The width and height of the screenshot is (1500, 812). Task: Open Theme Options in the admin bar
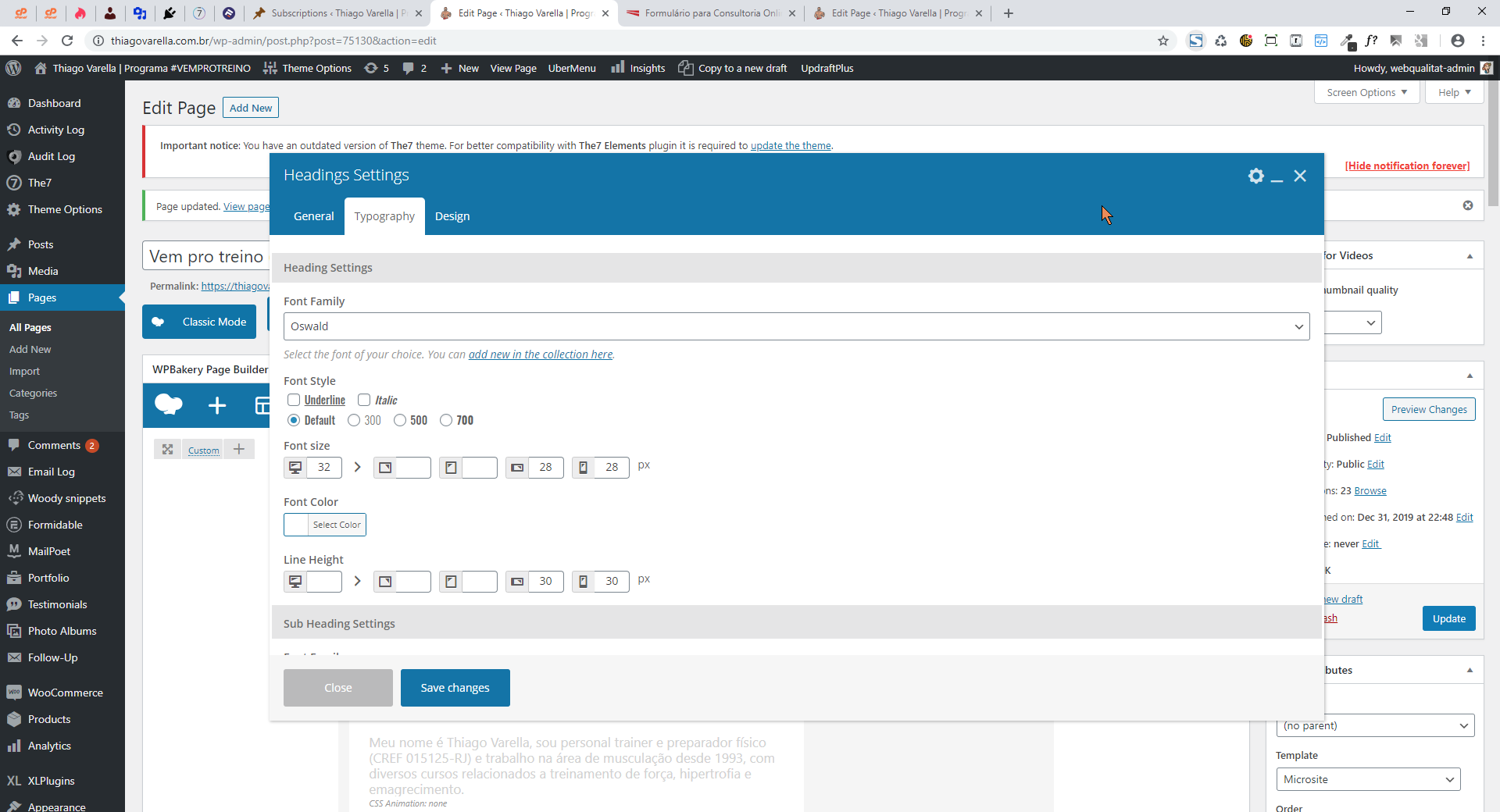[x=308, y=68]
